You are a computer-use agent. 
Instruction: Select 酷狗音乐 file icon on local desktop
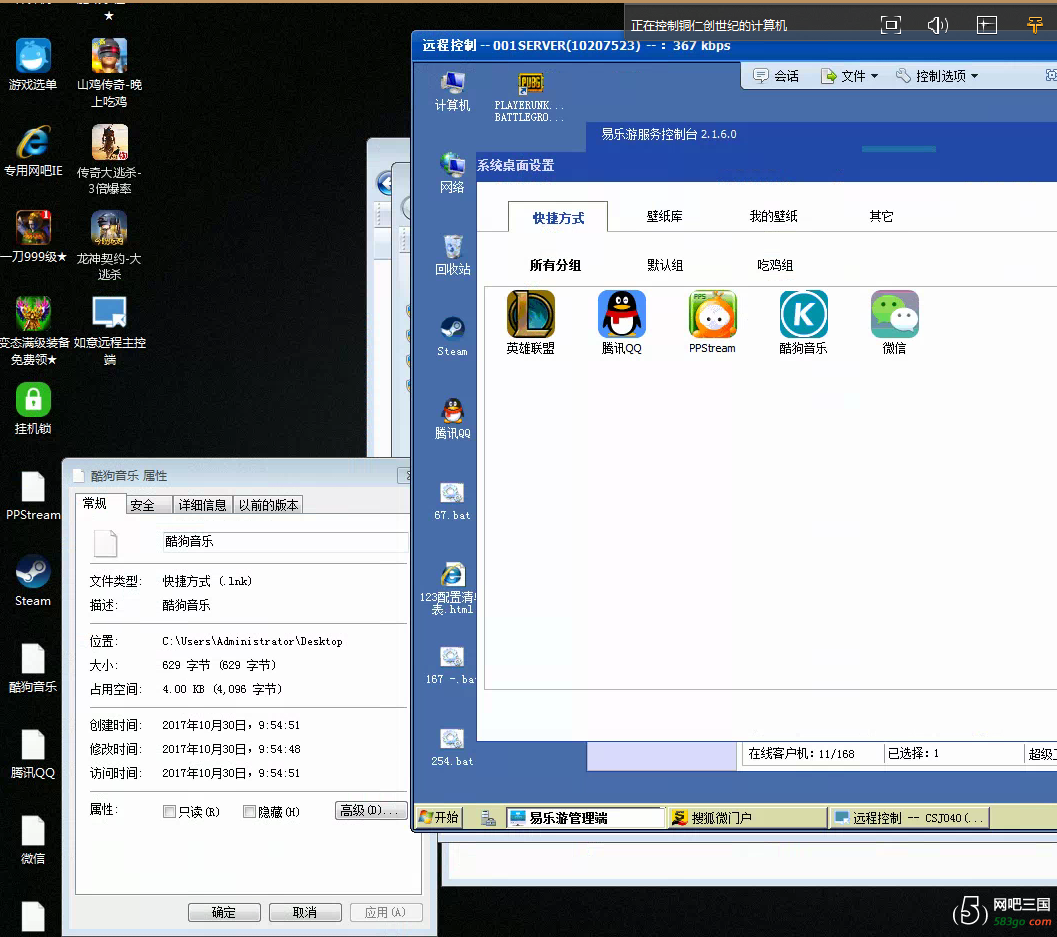pos(33,668)
